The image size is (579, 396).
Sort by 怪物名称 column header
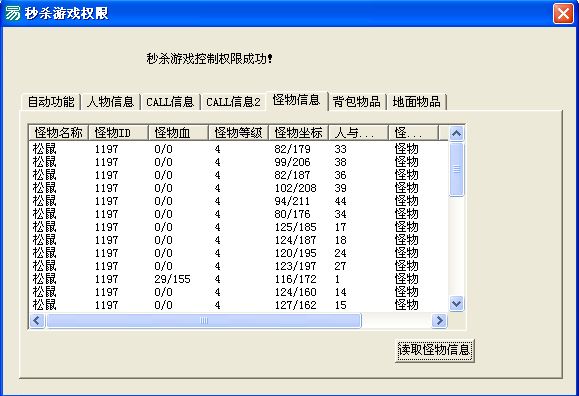tap(58, 133)
